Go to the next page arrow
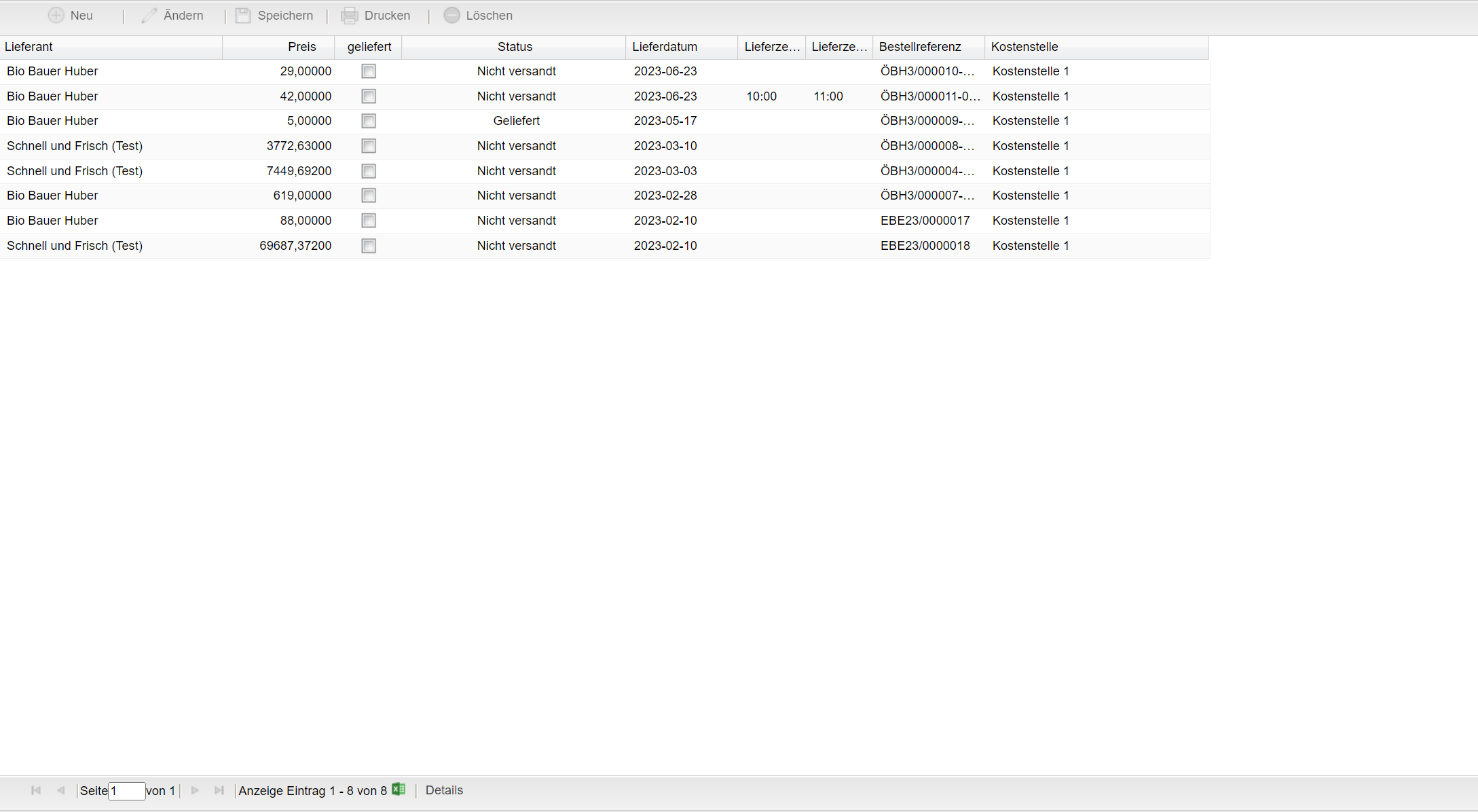 pyautogui.click(x=195, y=790)
